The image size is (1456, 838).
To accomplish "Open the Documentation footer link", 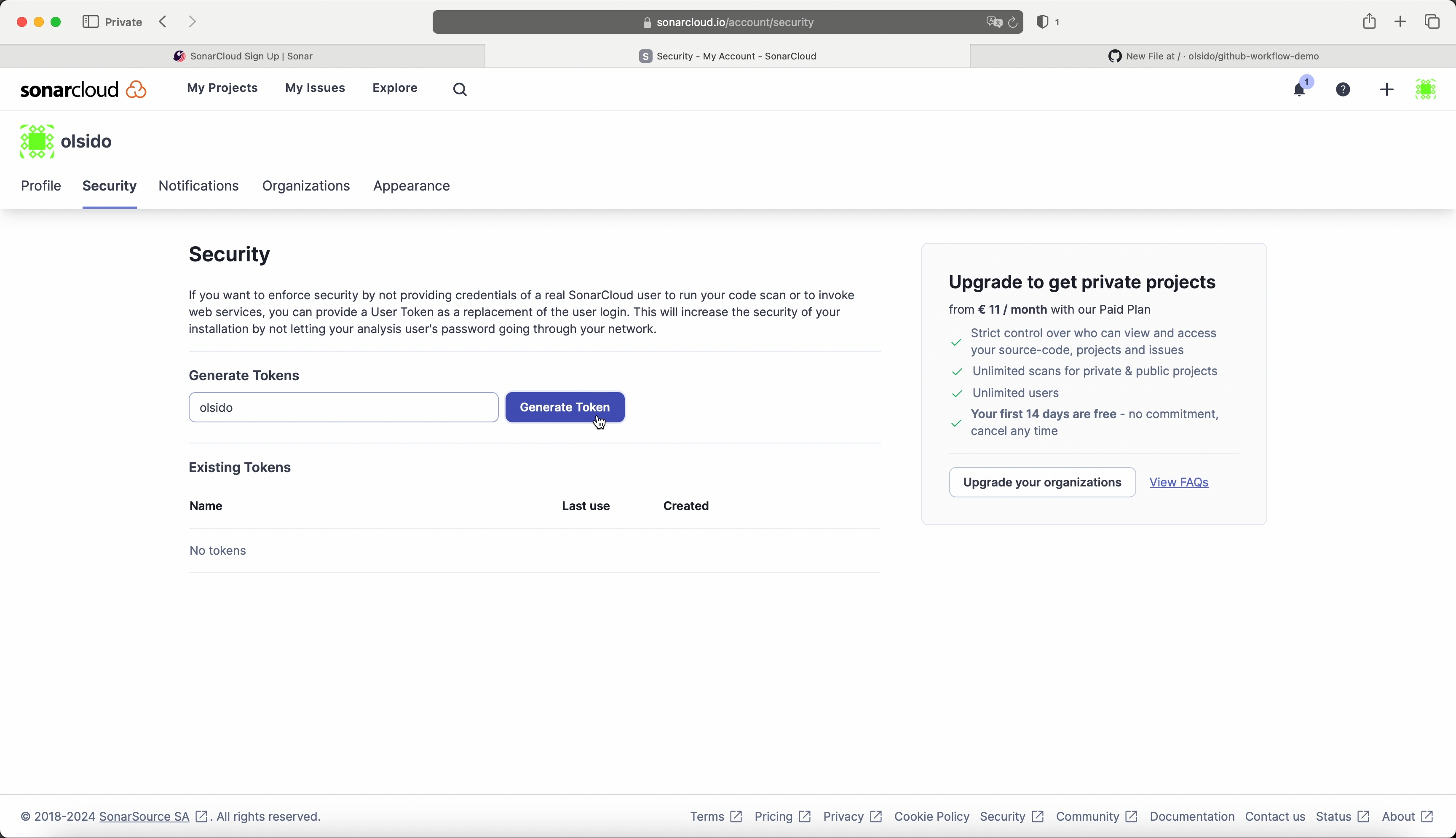I will tap(1191, 817).
